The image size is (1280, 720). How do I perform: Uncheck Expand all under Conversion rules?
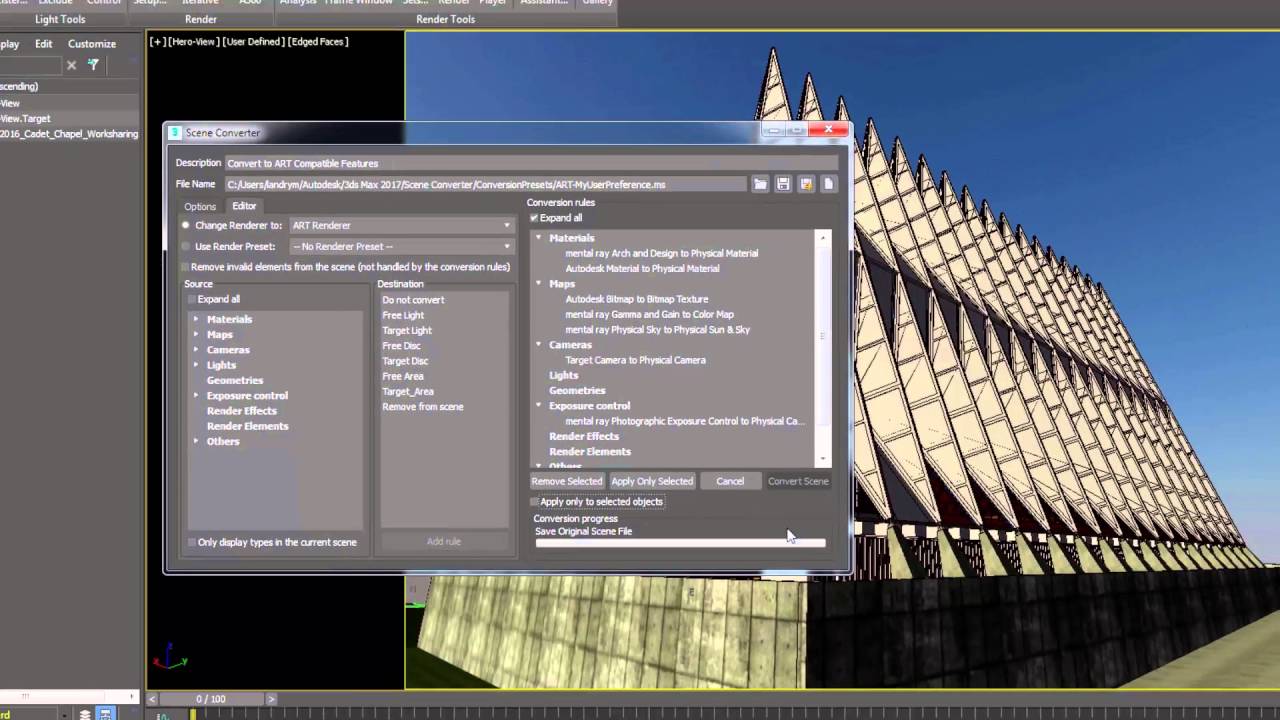534,218
